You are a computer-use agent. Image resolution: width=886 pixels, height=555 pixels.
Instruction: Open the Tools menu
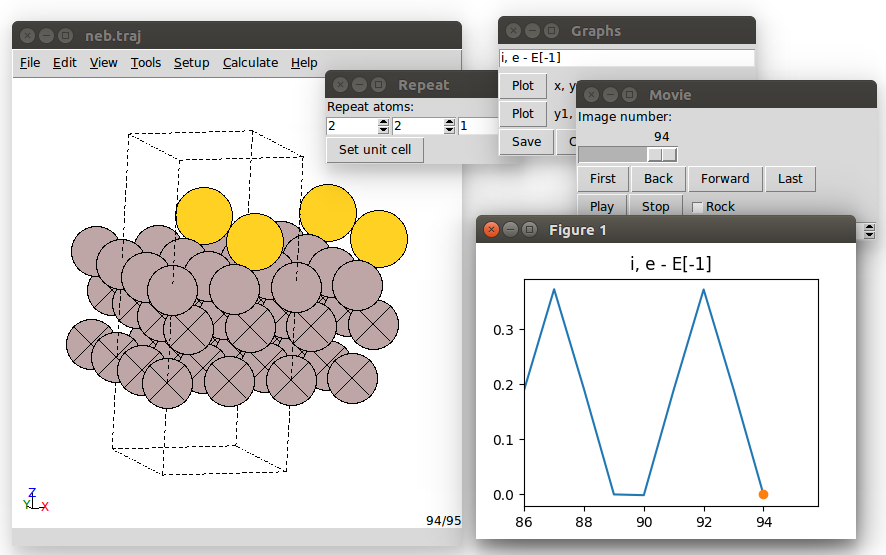[x=145, y=62]
